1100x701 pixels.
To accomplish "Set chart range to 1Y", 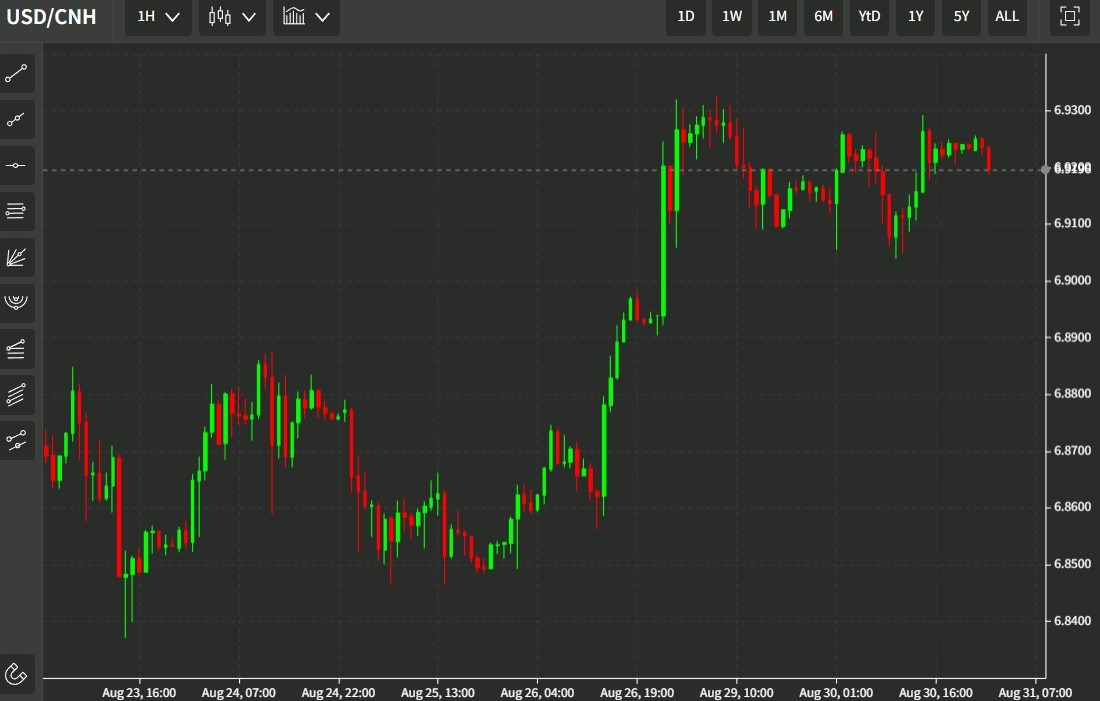I will pyautogui.click(x=915, y=16).
